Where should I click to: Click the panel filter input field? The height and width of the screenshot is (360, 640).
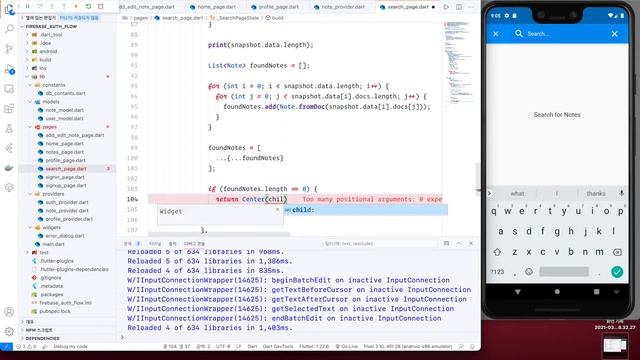tap(380, 244)
